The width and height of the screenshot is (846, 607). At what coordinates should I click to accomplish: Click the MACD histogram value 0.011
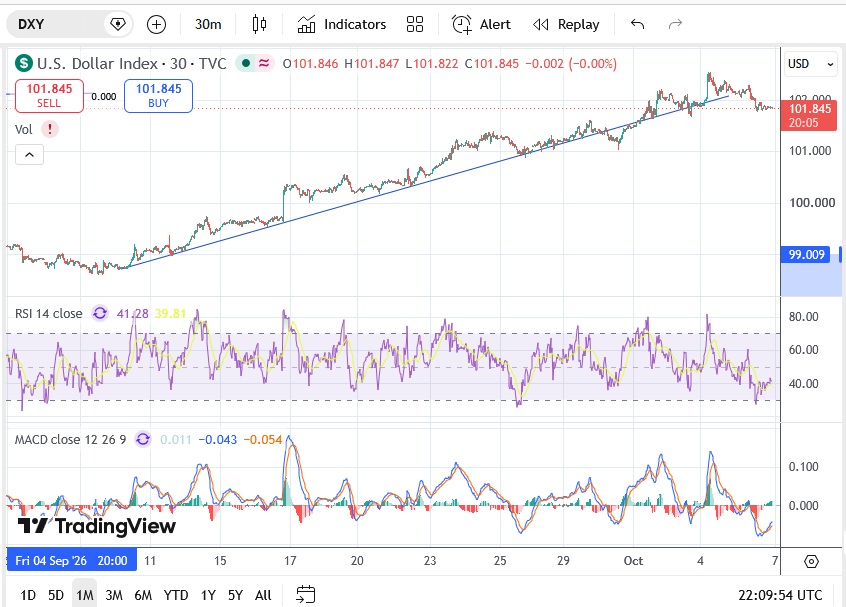point(176,440)
